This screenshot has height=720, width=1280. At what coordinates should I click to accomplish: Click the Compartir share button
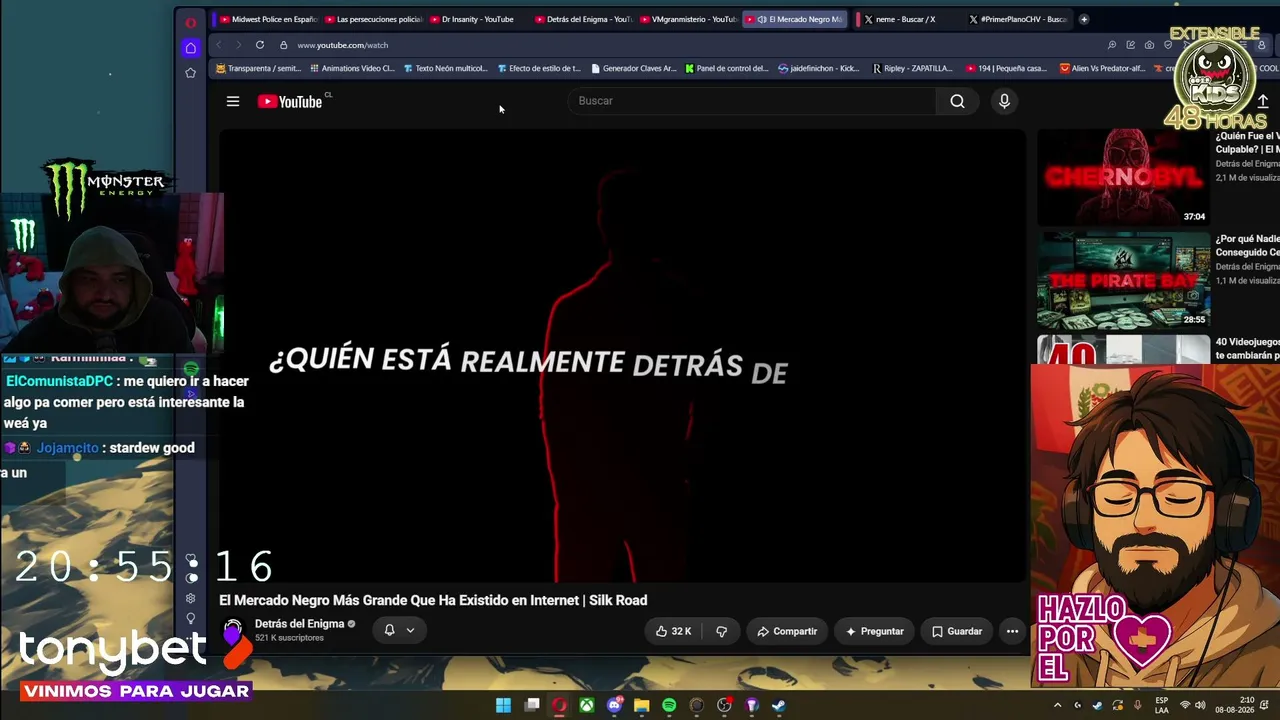pos(787,631)
